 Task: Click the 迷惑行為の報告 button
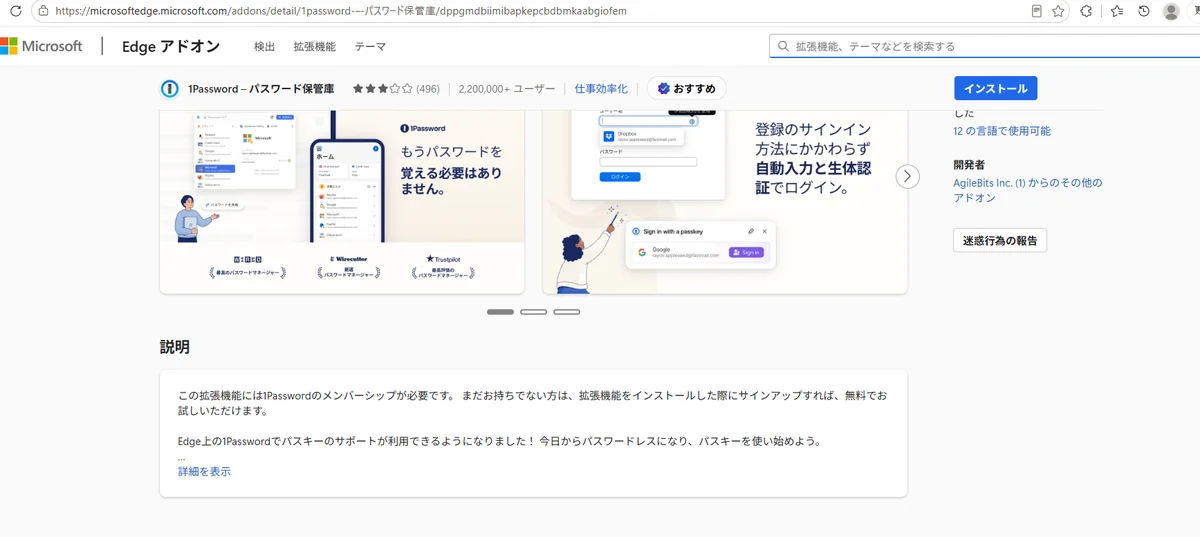click(1000, 240)
